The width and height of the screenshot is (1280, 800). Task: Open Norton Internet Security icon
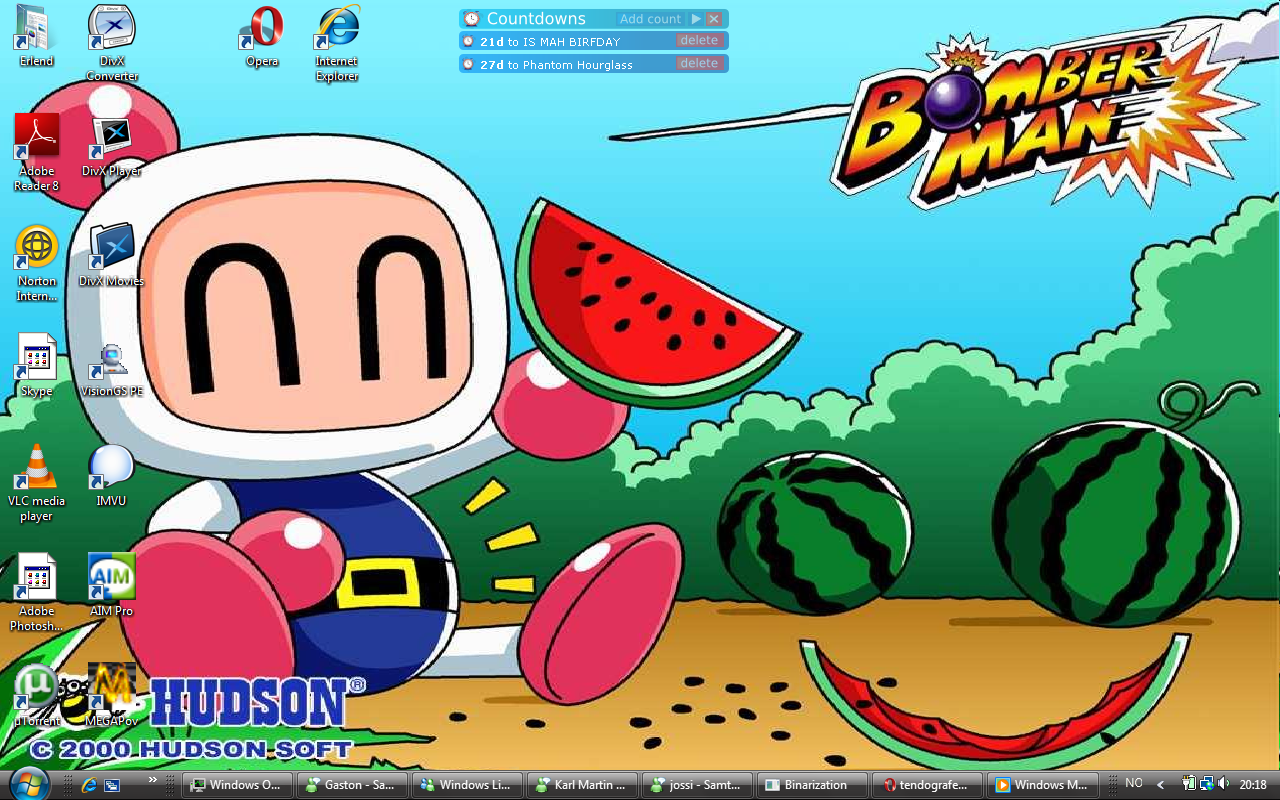36,263
